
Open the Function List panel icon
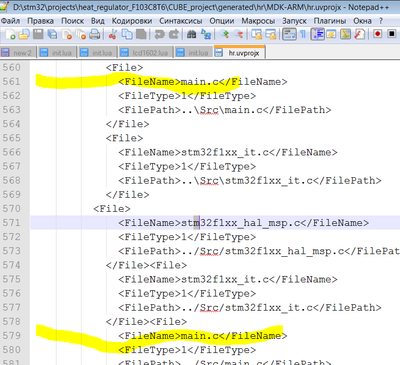pyautogui.click(x=359, y=34)
